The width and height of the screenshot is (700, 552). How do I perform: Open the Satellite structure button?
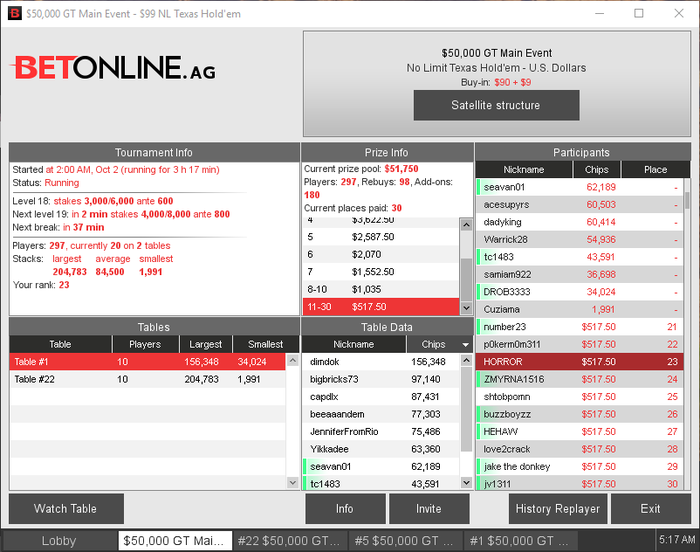click(x=496, y=105)
